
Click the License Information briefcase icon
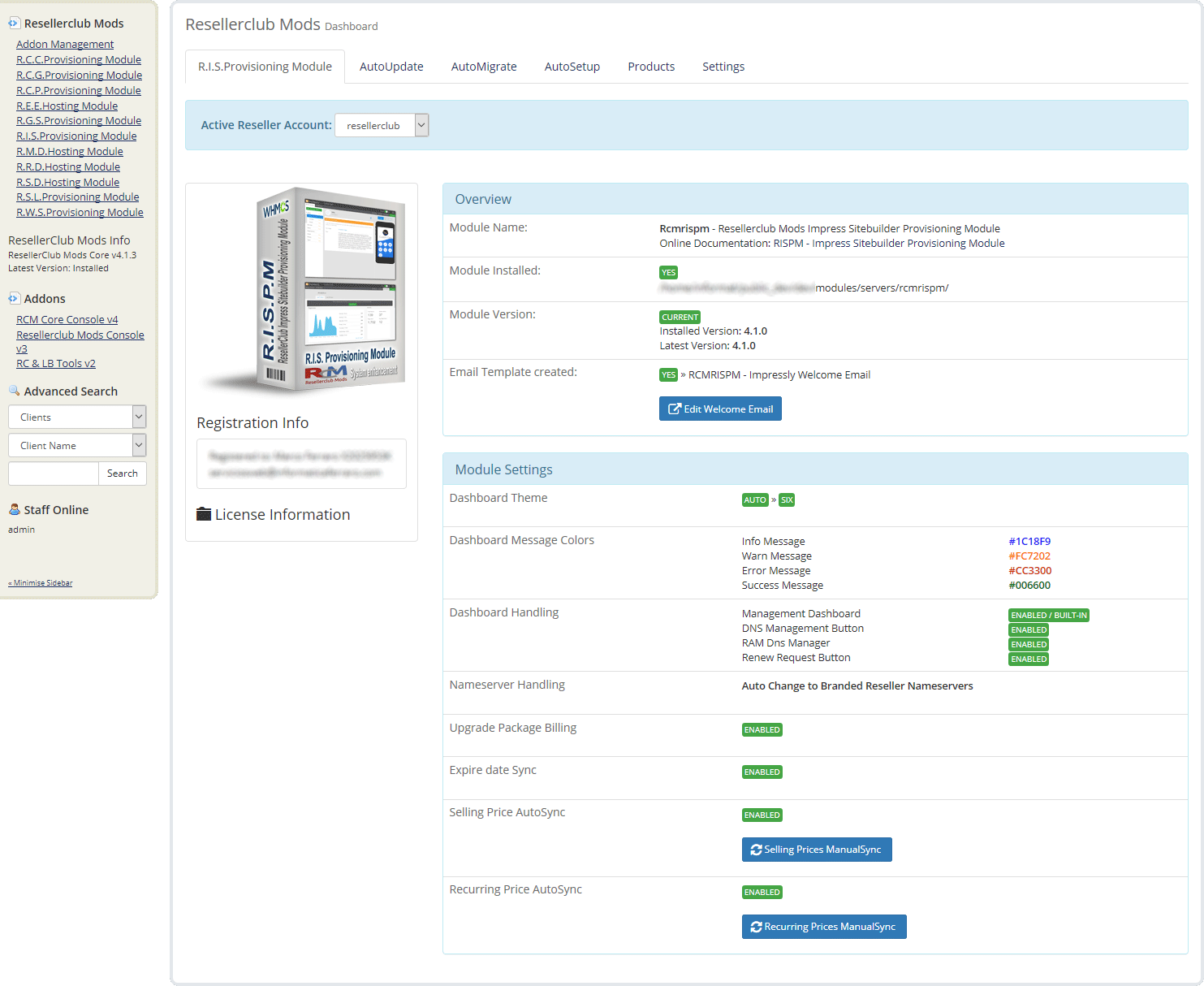tap(204, 514)
